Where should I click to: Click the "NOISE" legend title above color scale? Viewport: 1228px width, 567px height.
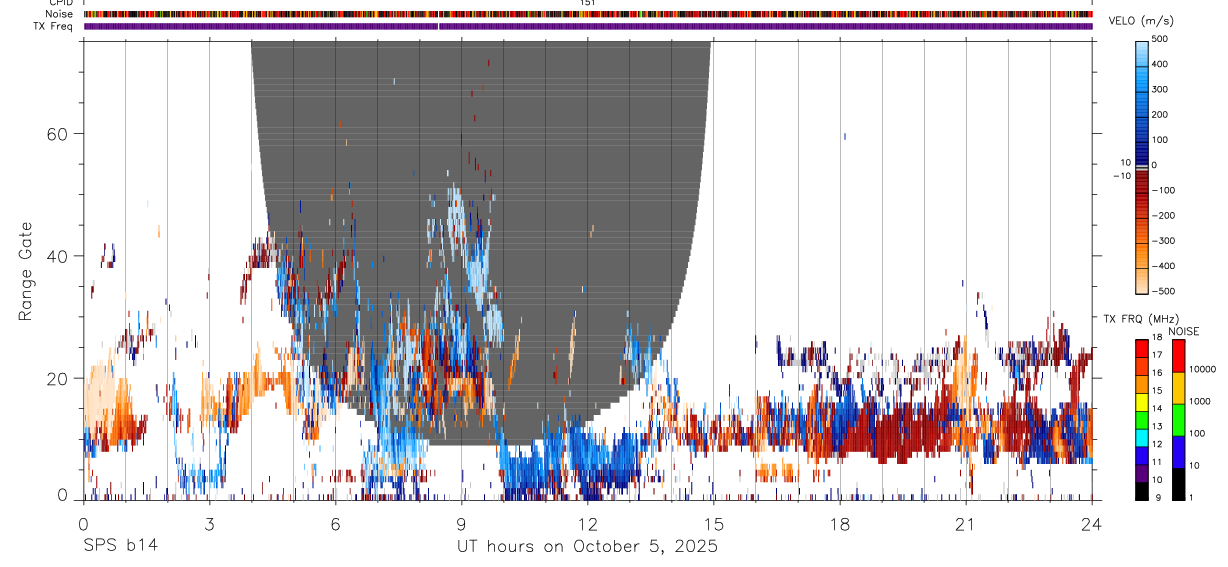[1183, 331]
